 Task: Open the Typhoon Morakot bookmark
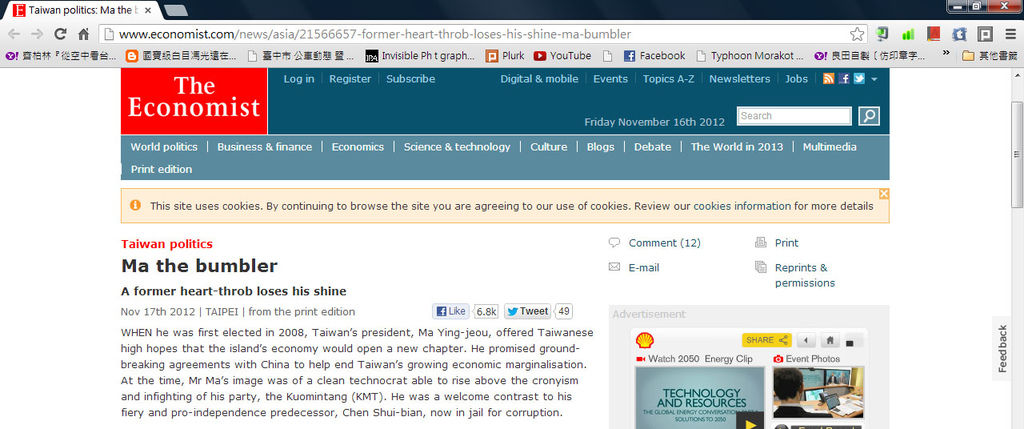(750, 56)
